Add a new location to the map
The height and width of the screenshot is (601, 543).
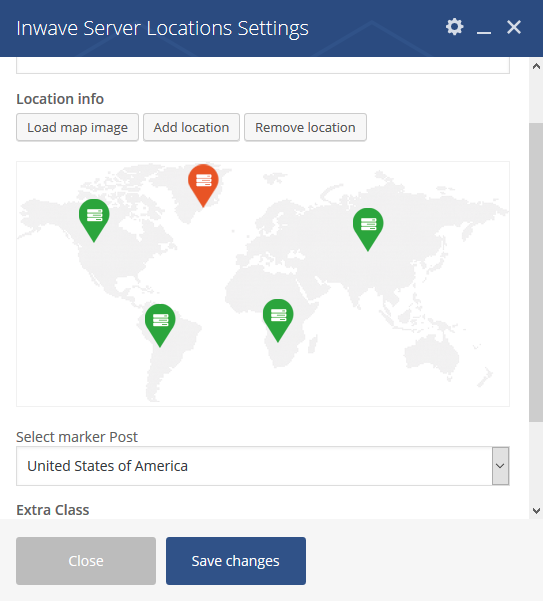point(191,127)
